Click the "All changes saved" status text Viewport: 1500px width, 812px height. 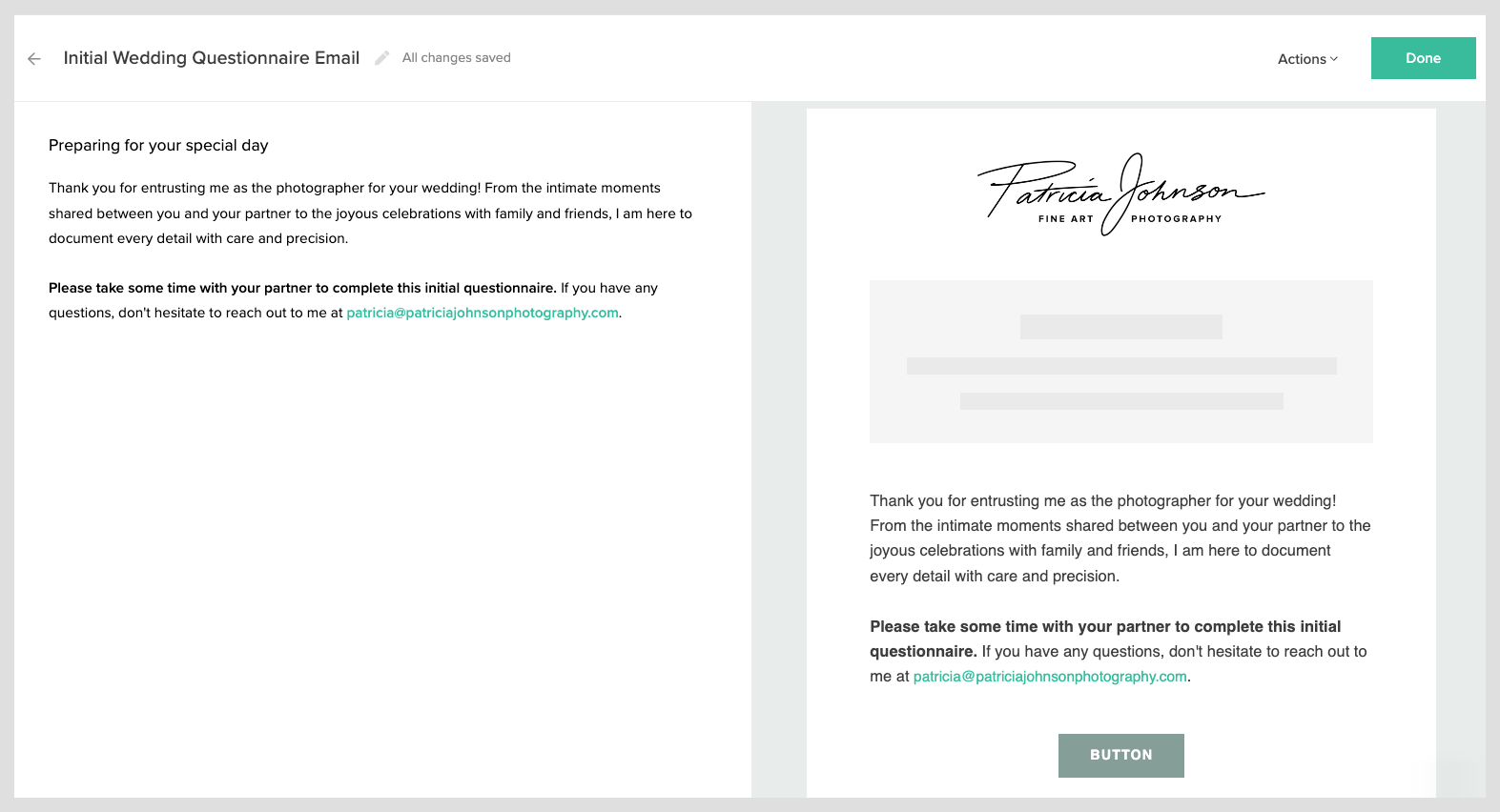tap(456, 58)
